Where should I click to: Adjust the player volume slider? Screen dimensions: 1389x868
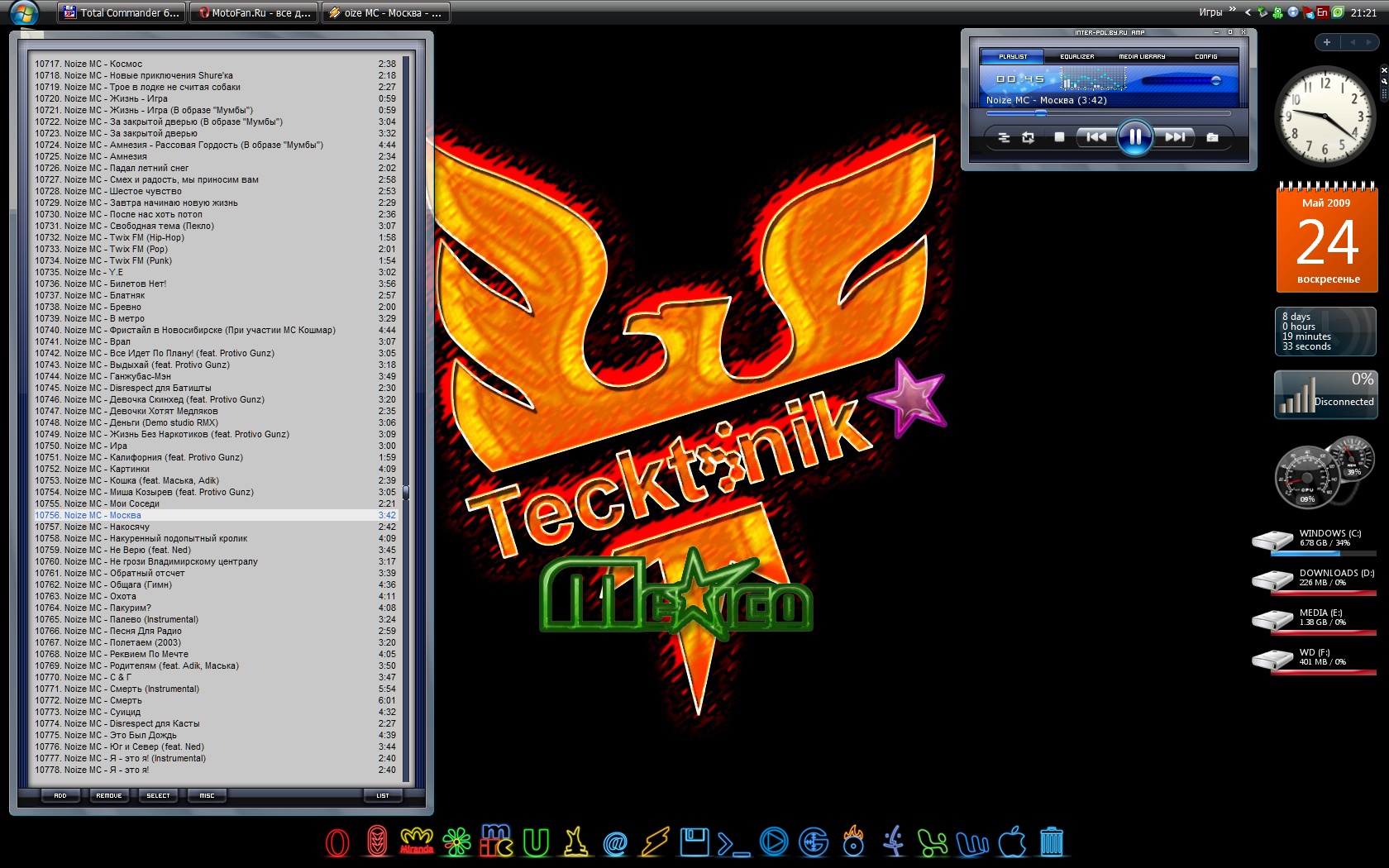tap(1181, 81)
